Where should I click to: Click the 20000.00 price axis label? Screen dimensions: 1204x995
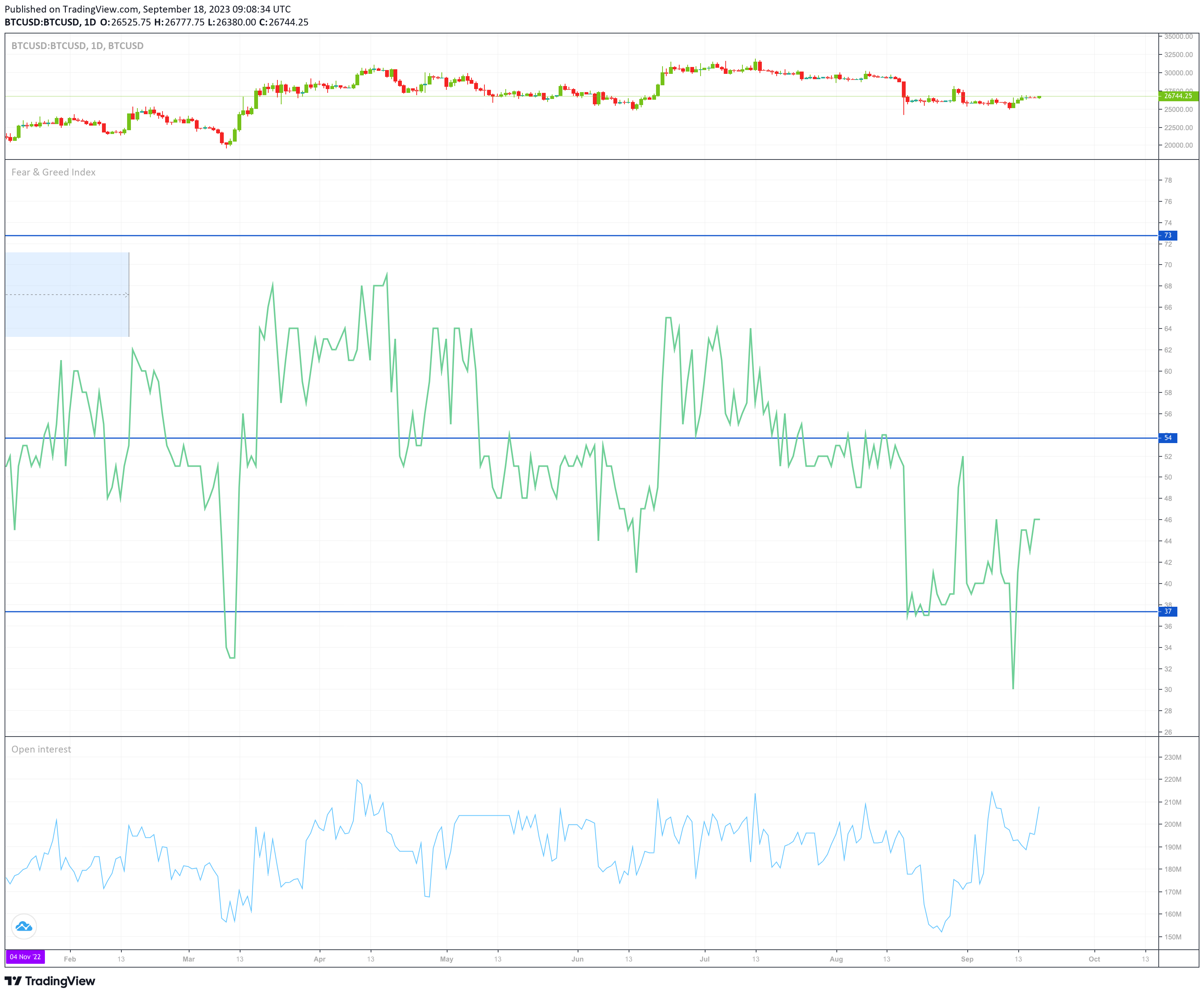pos(1178,145)
